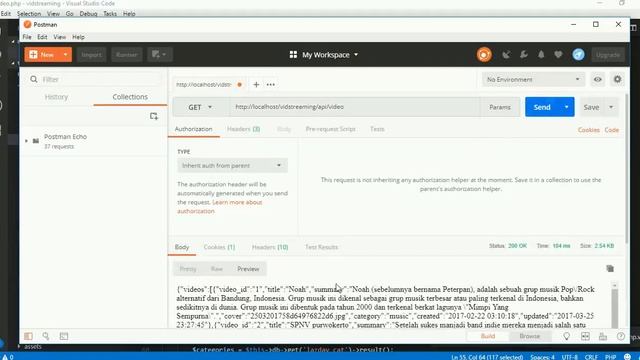640x360 pixels.
Task: Open the Authorization request tab
Action: point(193,129)
